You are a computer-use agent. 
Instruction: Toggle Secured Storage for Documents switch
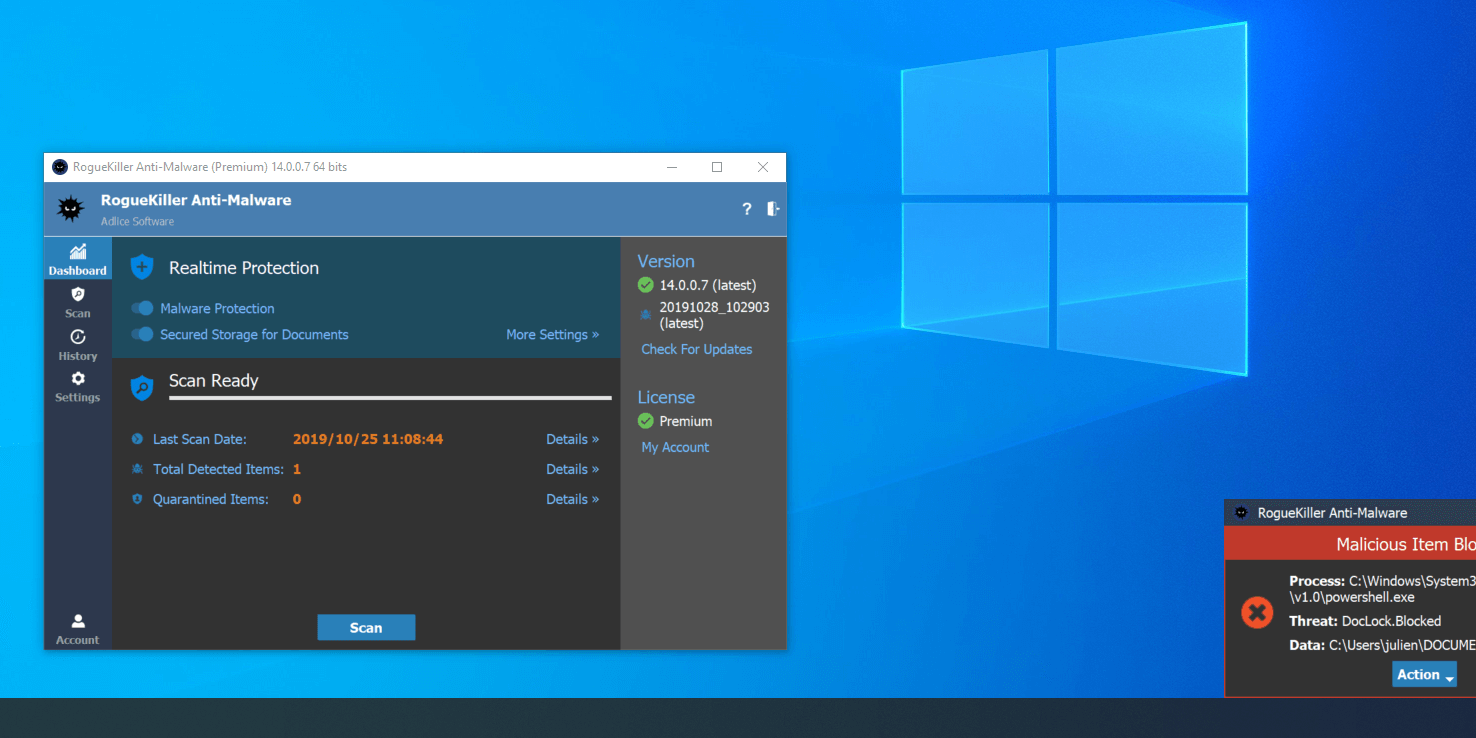coord(143,334)
